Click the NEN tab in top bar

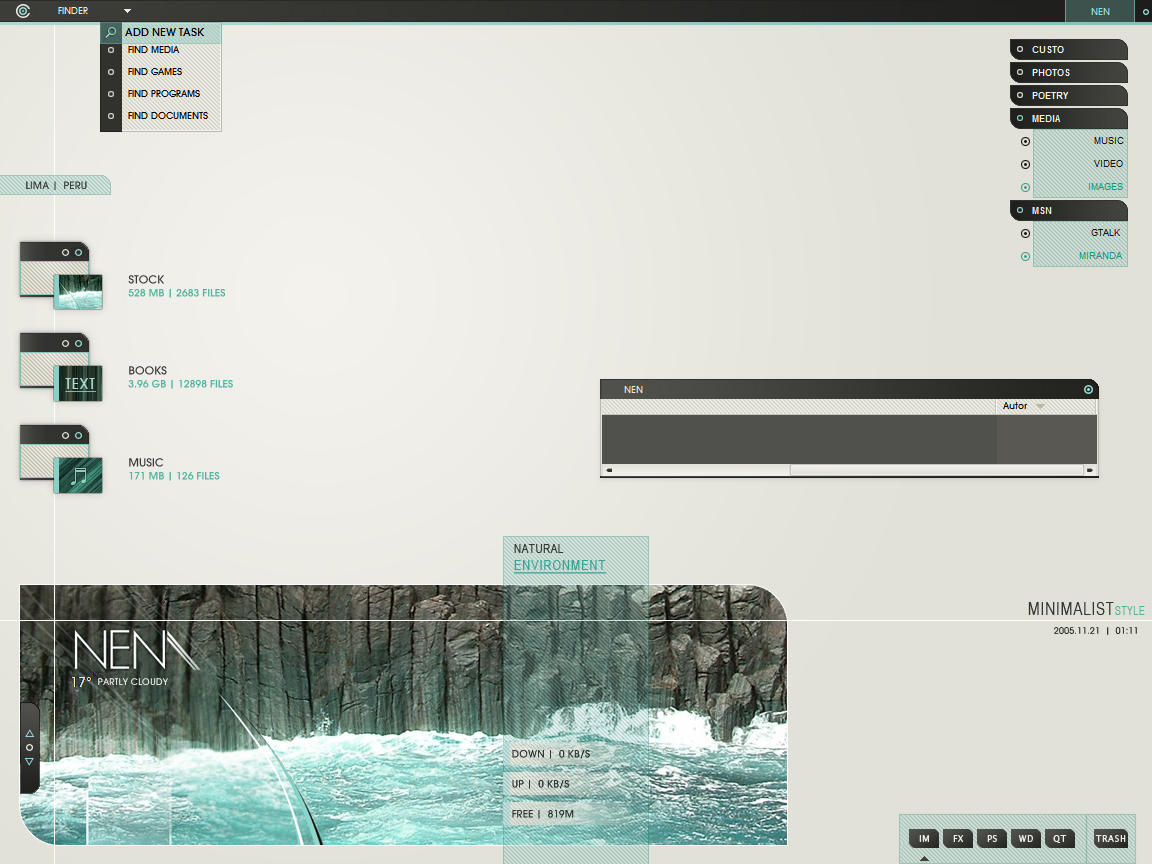tap(1100, 12)
